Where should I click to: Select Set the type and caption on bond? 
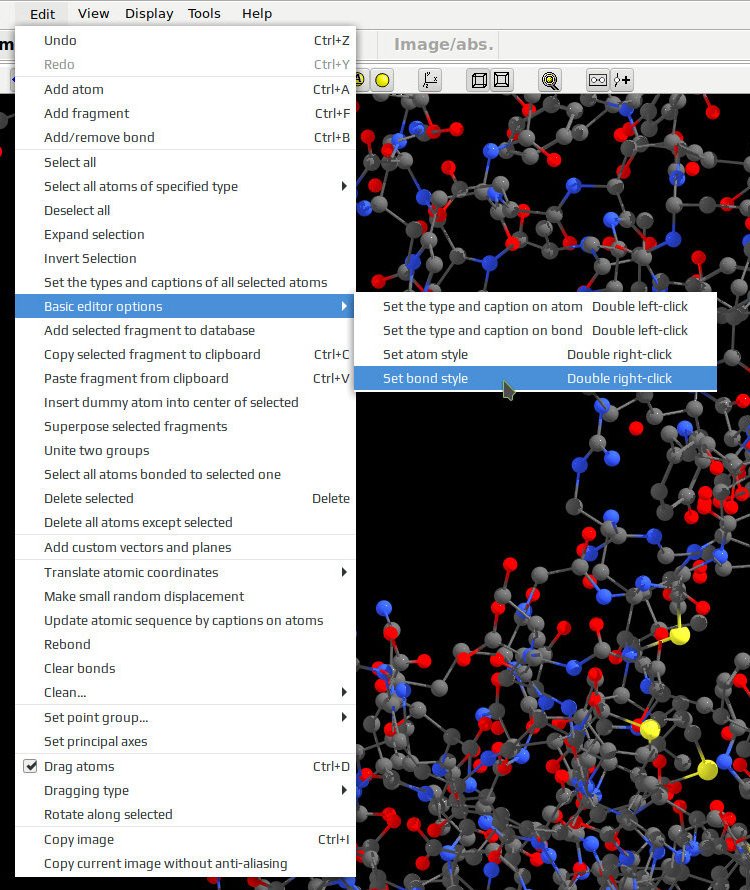535,330
